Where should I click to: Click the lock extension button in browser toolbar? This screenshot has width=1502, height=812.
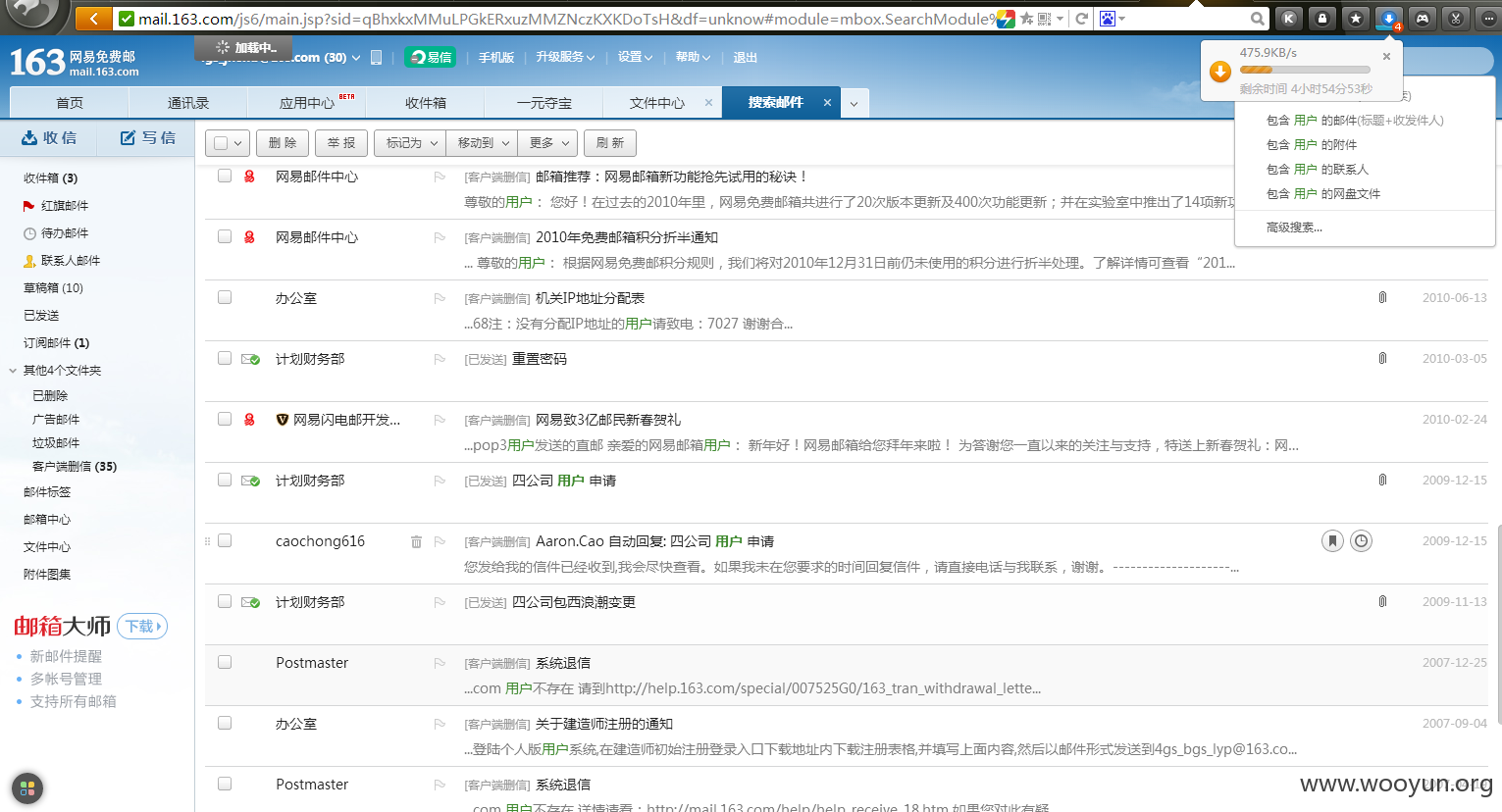[x=1322, y=18]
